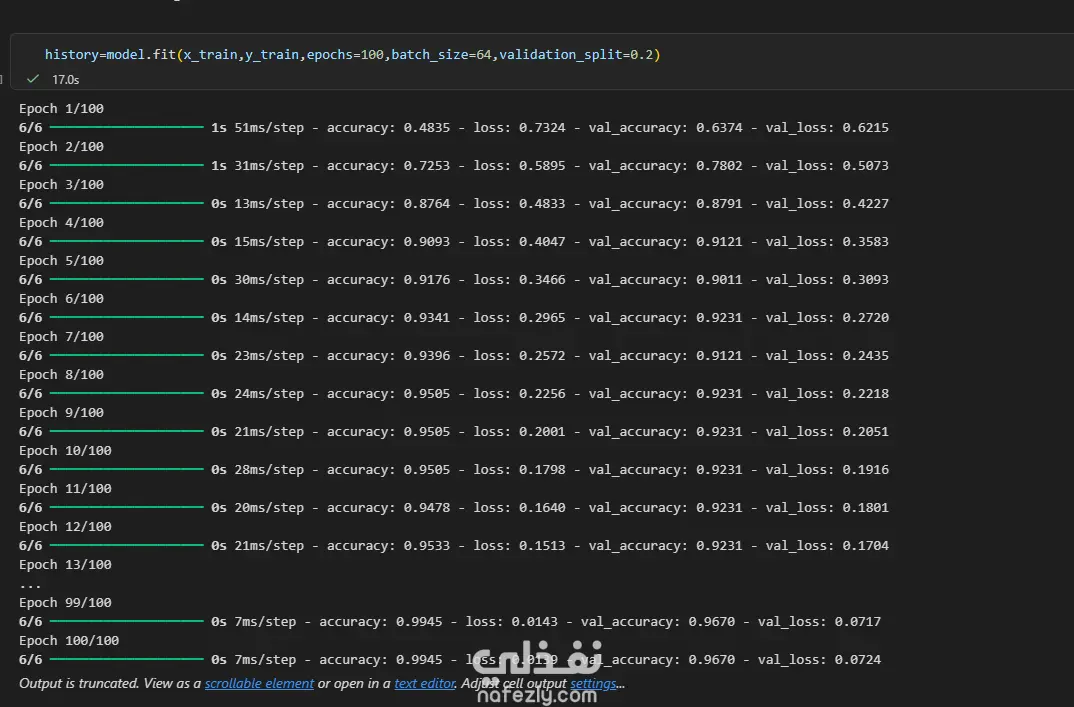Click the '1s 31ms/step' timing text
This screenshot has width=1074, height=707.
[258, 166]
